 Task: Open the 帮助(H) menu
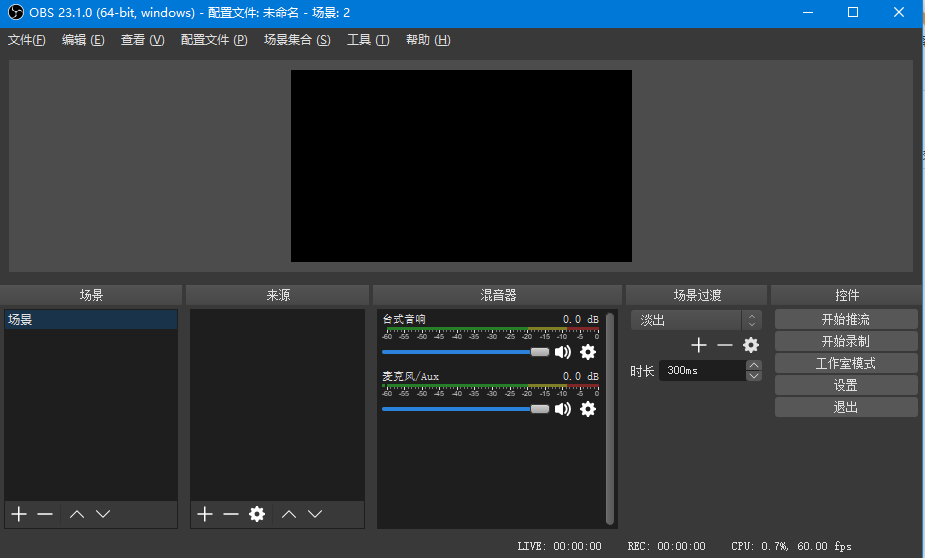click(428, 40)
